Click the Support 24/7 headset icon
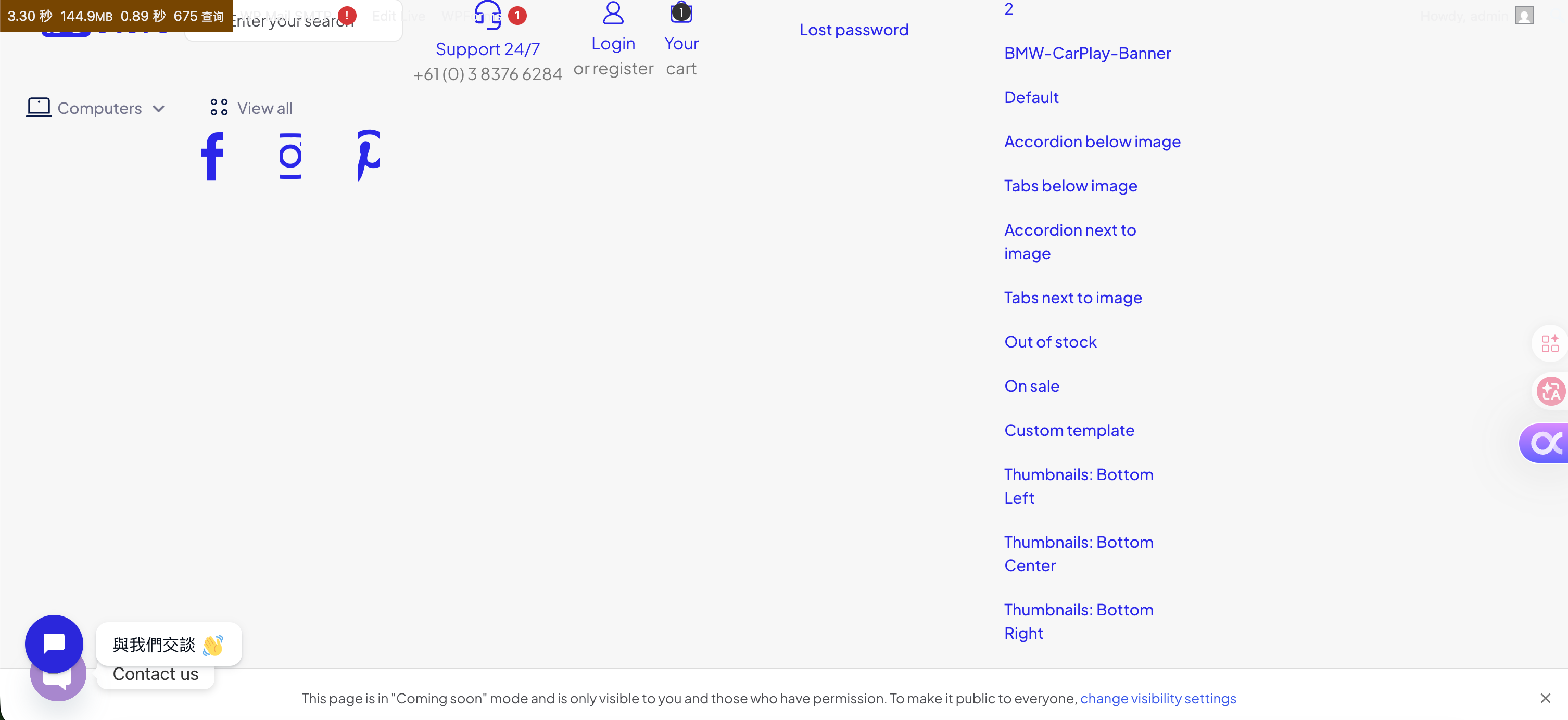This screenshot has height=720, width=1568. 488,15
